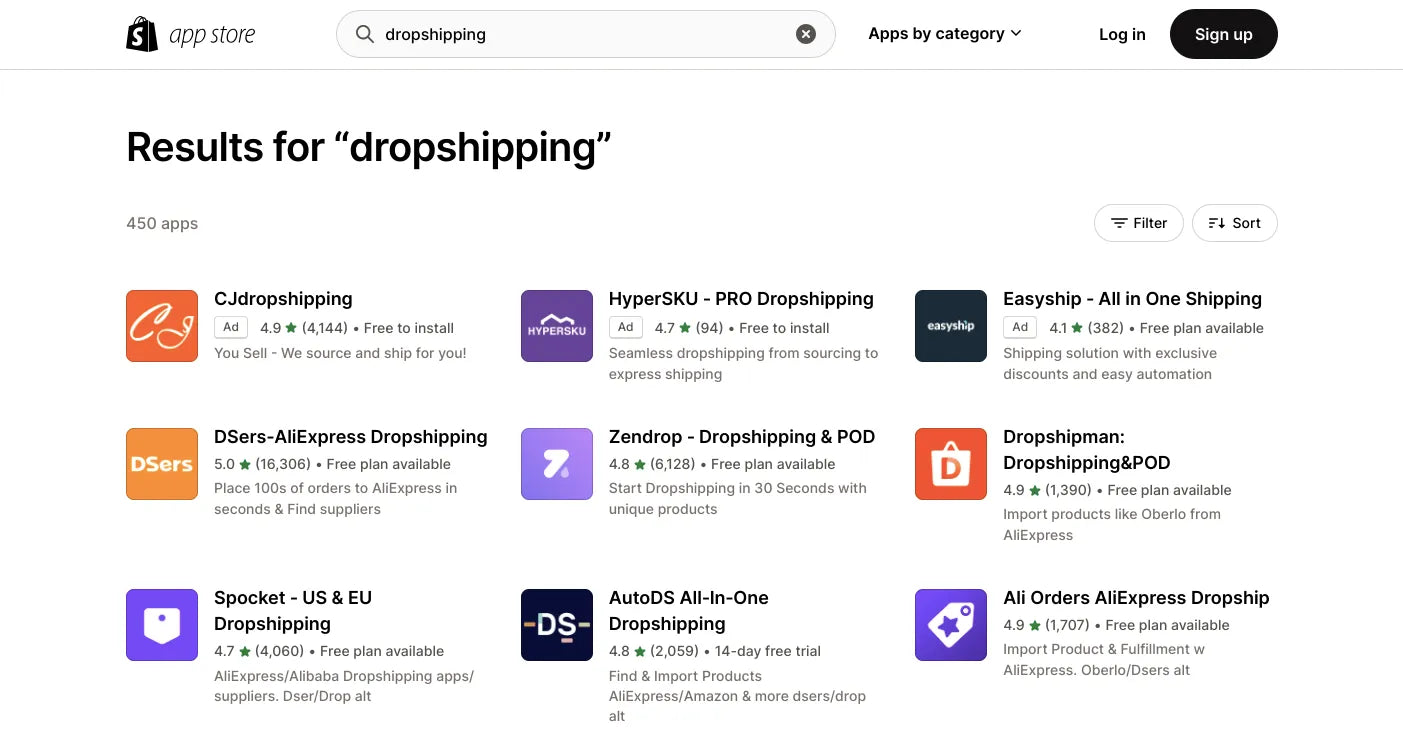This screenshot has height=739, width=1403.
Task: Click the DSers orange app icon
Action: click(161, 463)
